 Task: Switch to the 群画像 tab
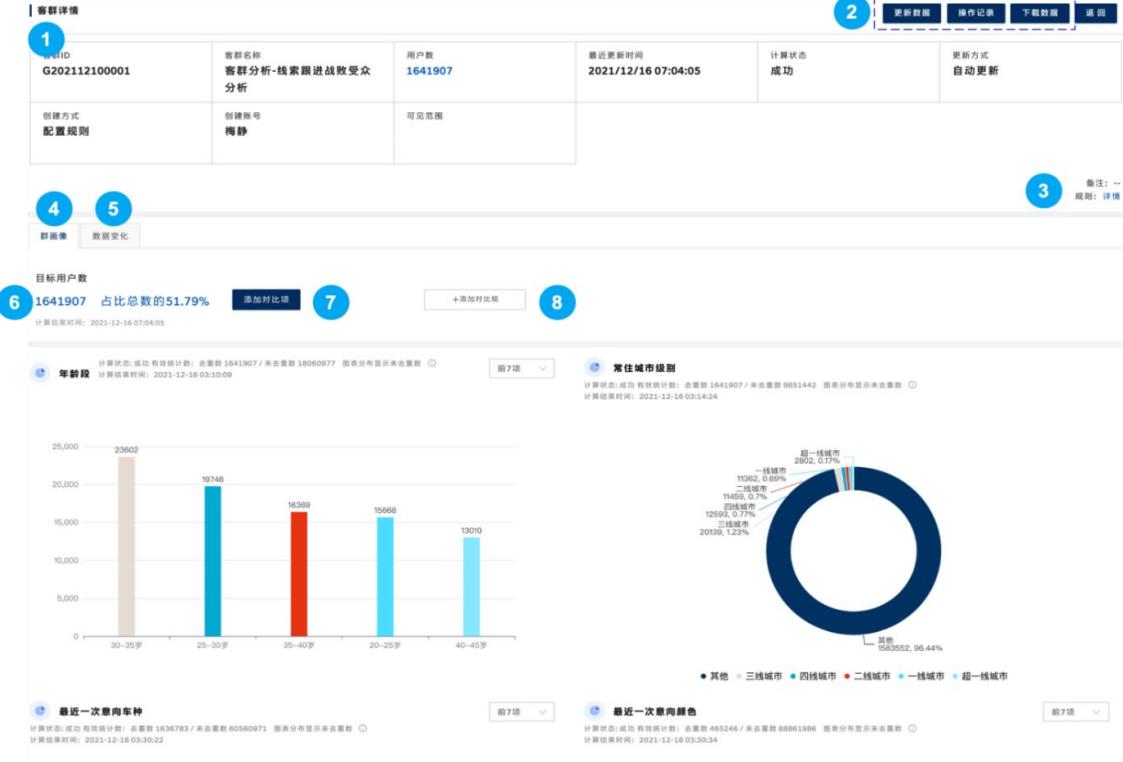pyautogui.click(x=53, y=236)
